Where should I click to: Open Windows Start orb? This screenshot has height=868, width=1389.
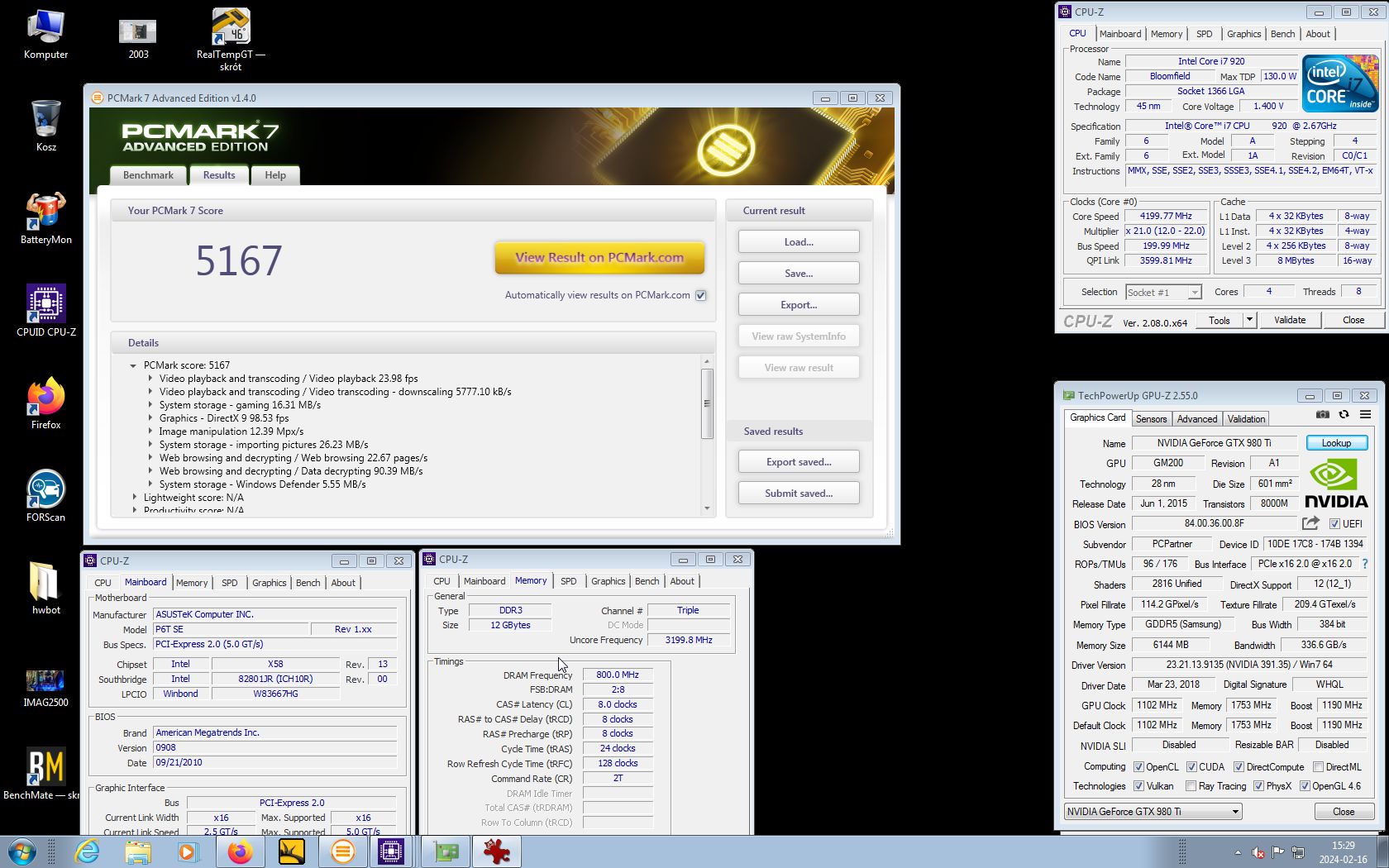21,851
